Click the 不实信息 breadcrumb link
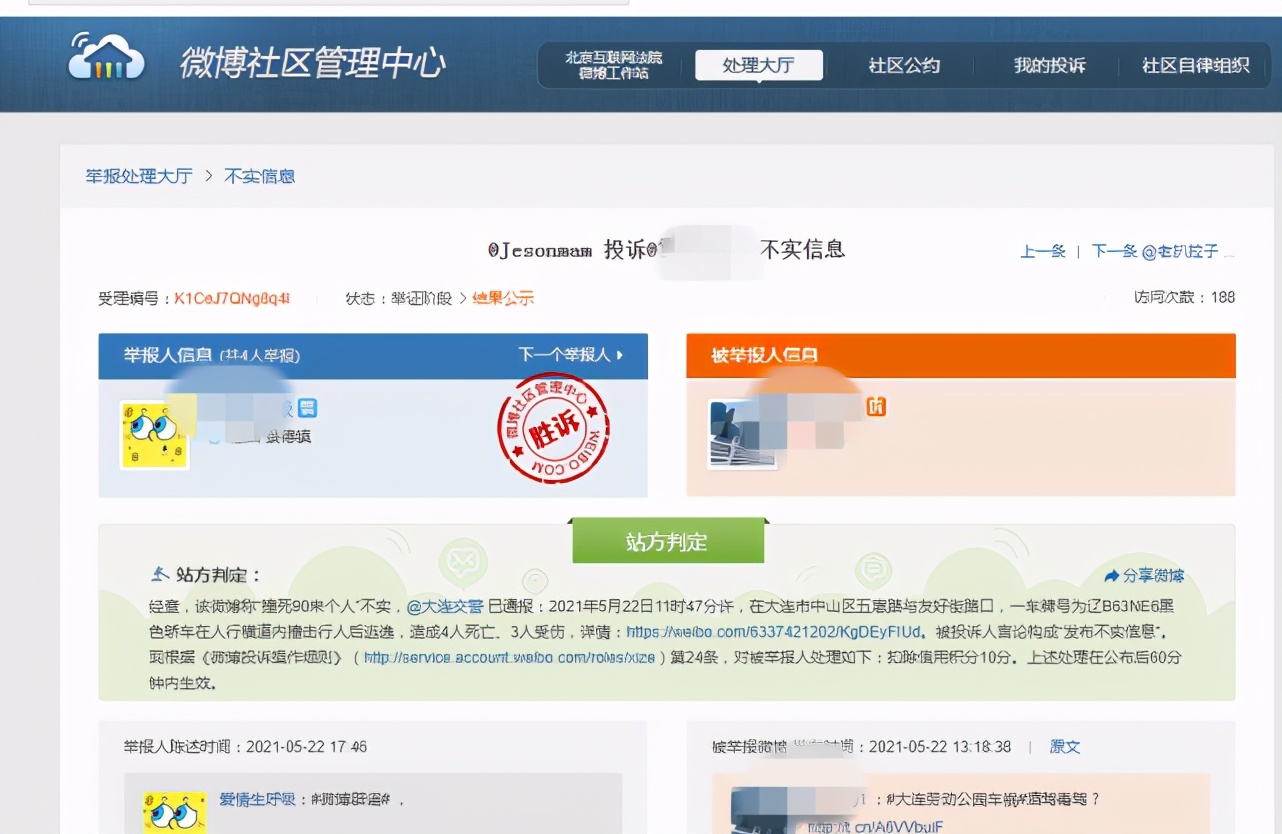The width and height of the screenshot is (1282, 834). [260, 176]
